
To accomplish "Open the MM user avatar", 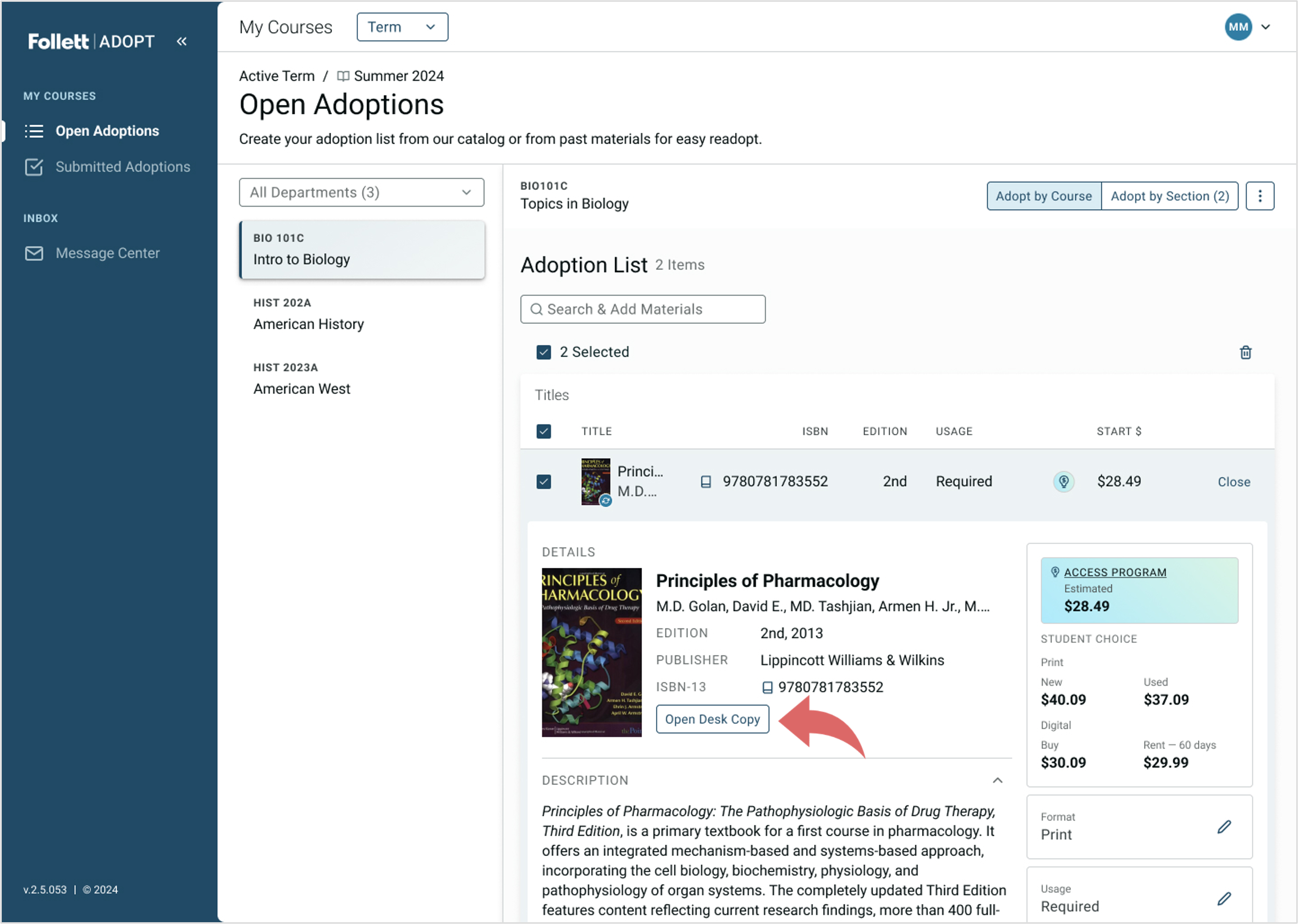I will point(1238,27).
